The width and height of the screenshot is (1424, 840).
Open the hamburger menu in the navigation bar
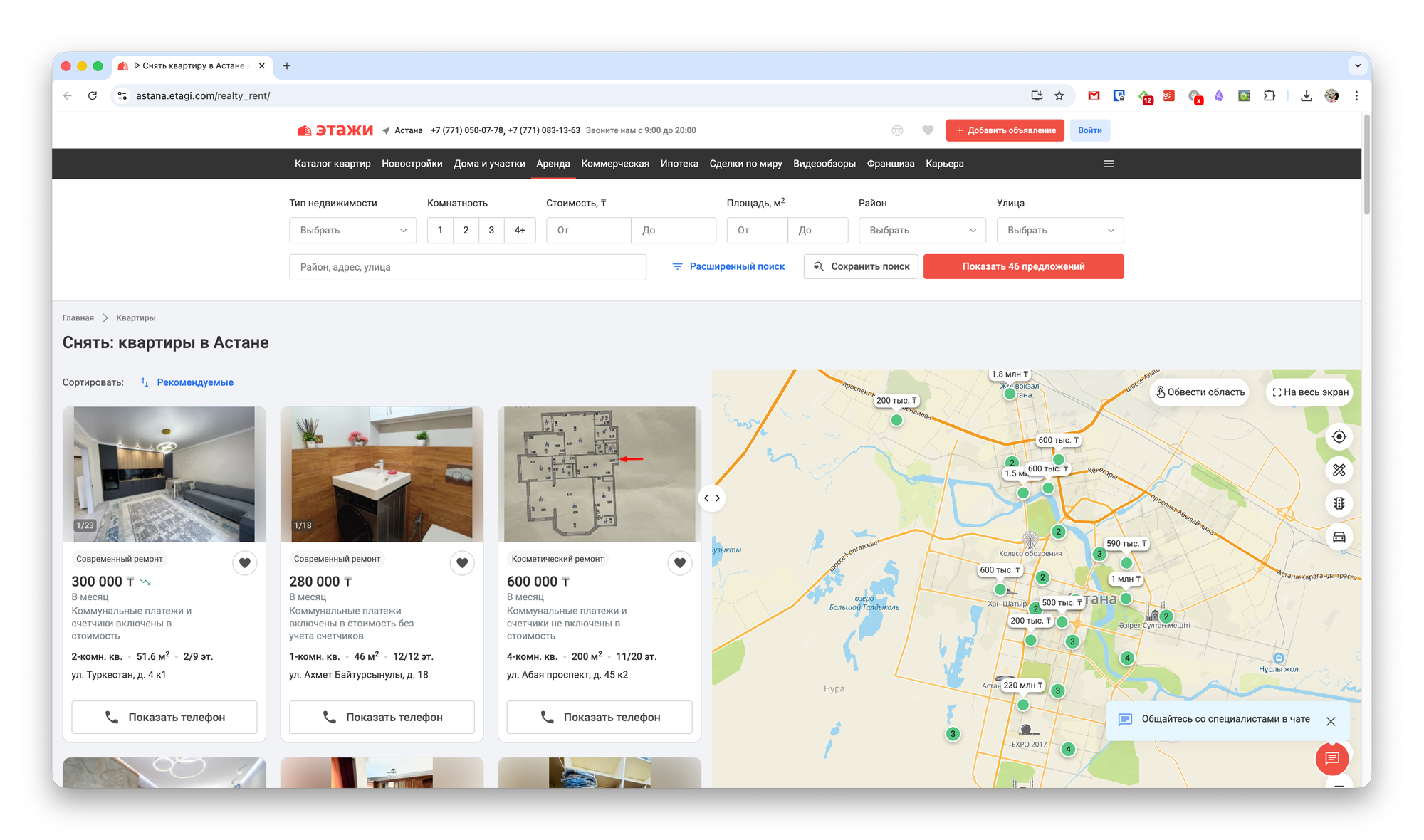click(x=1109, y=164)
